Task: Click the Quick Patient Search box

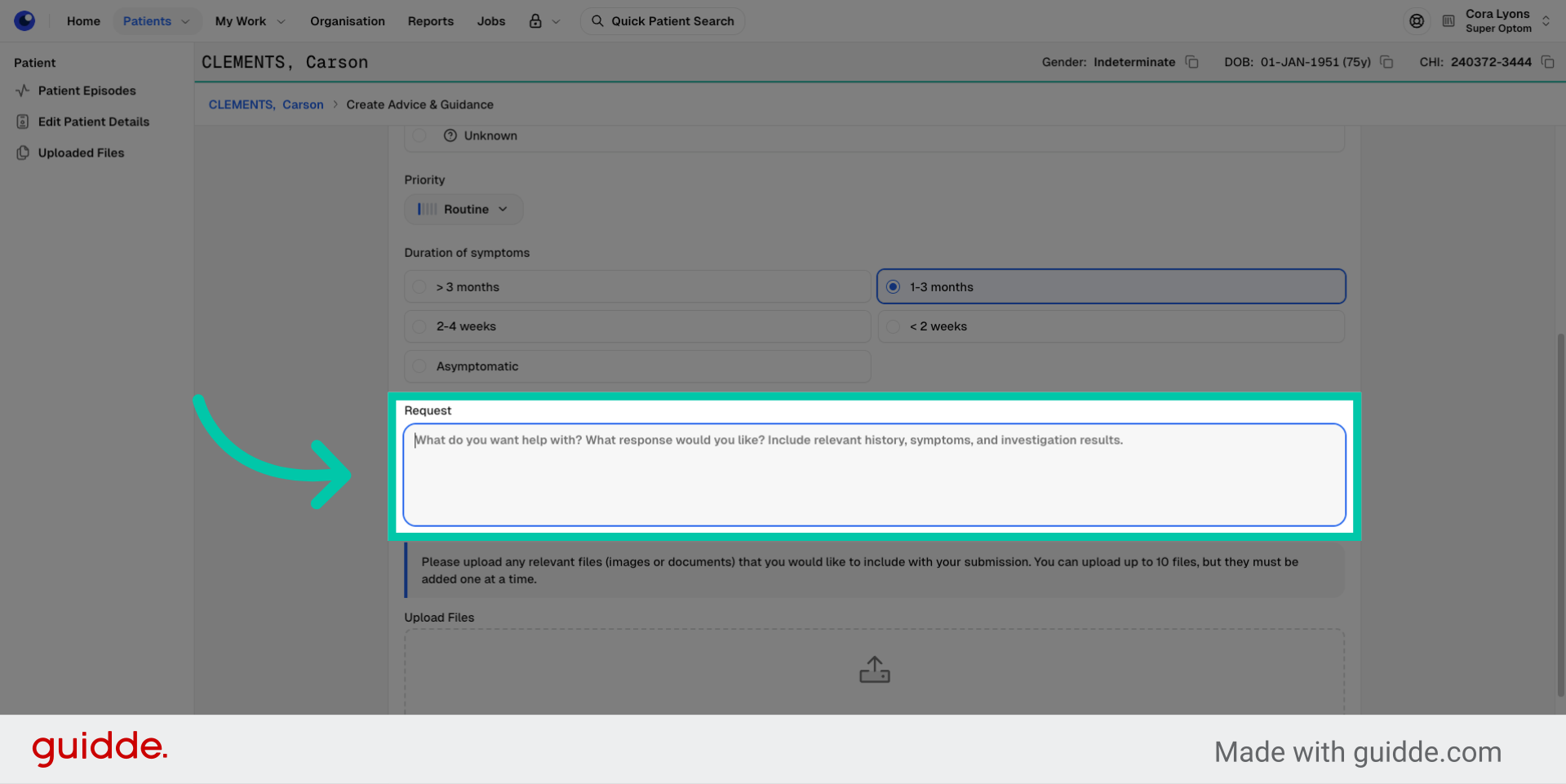Action: point(662,21)
